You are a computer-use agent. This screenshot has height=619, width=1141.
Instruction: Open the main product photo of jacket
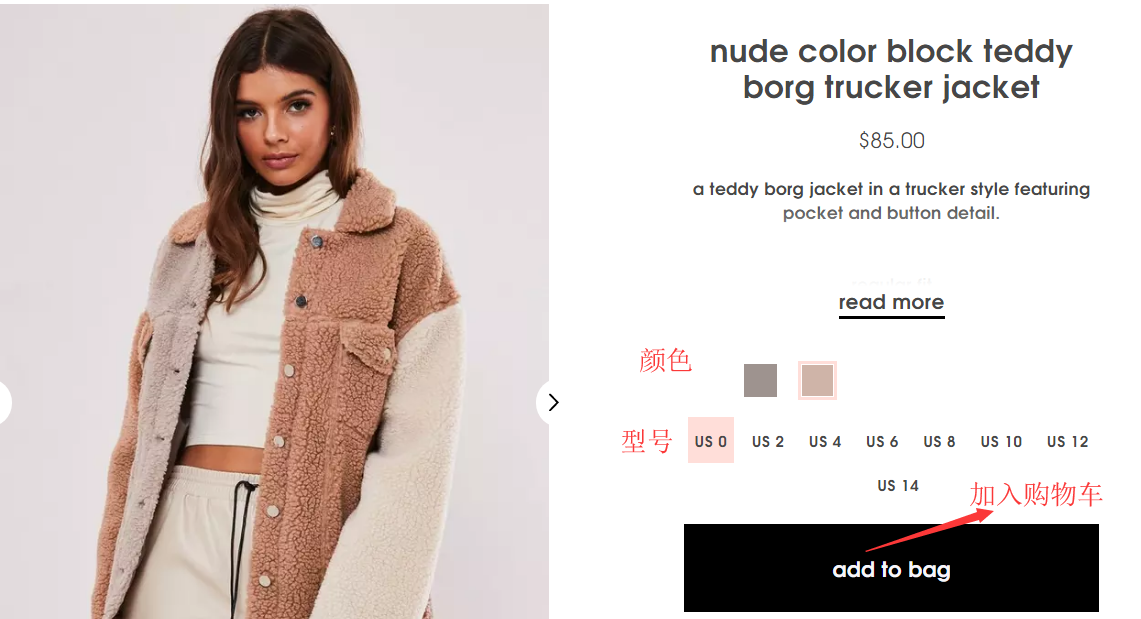[x=274, y=311]
